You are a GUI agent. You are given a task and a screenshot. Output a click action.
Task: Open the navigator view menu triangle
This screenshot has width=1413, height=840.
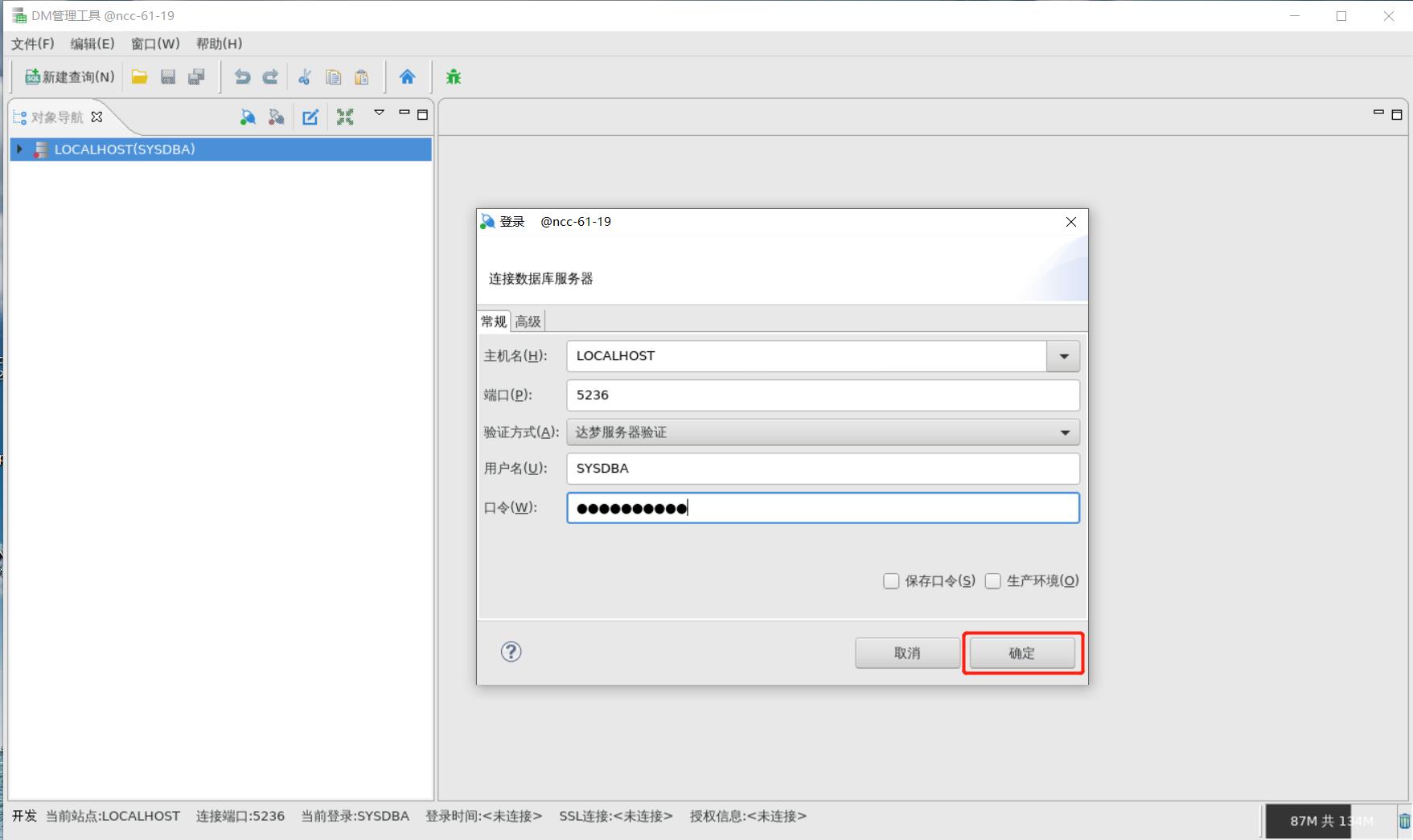click(x=380, y=113)
